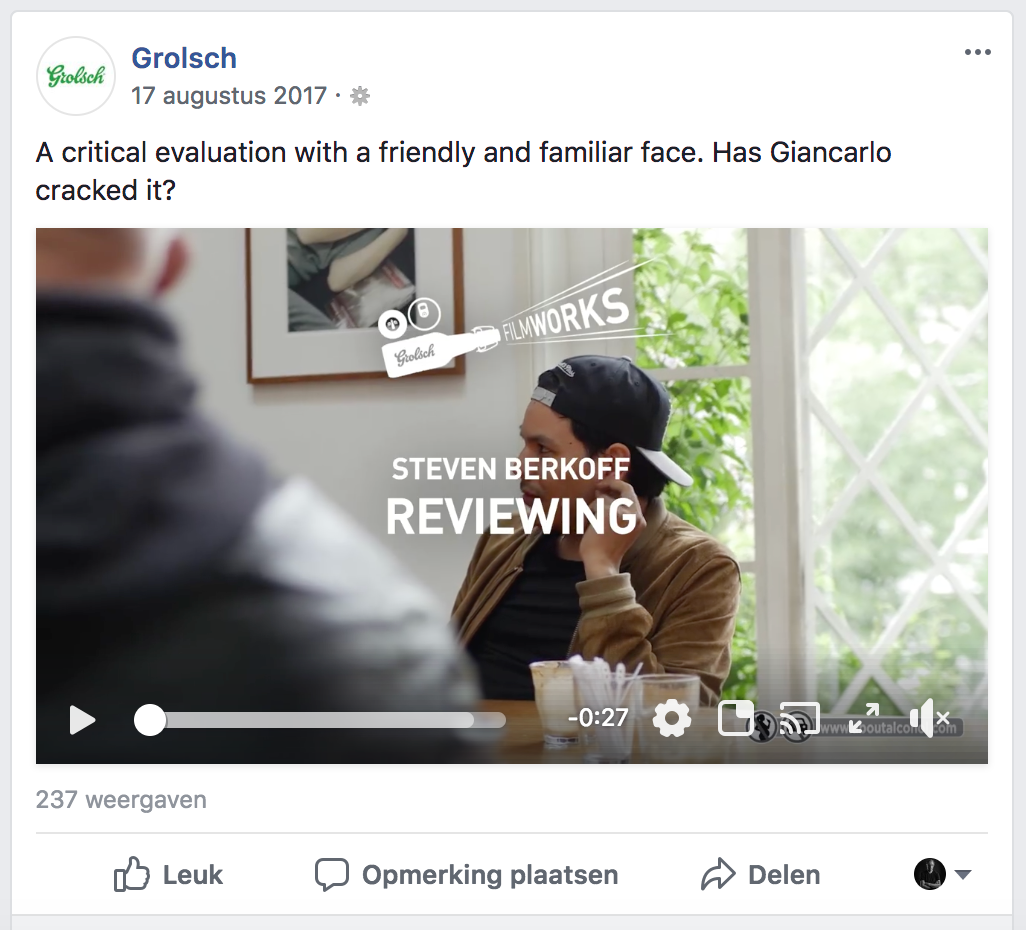Open the post options three-dots menu
The image size is (1026, 930).
click(x=978, y=52)
